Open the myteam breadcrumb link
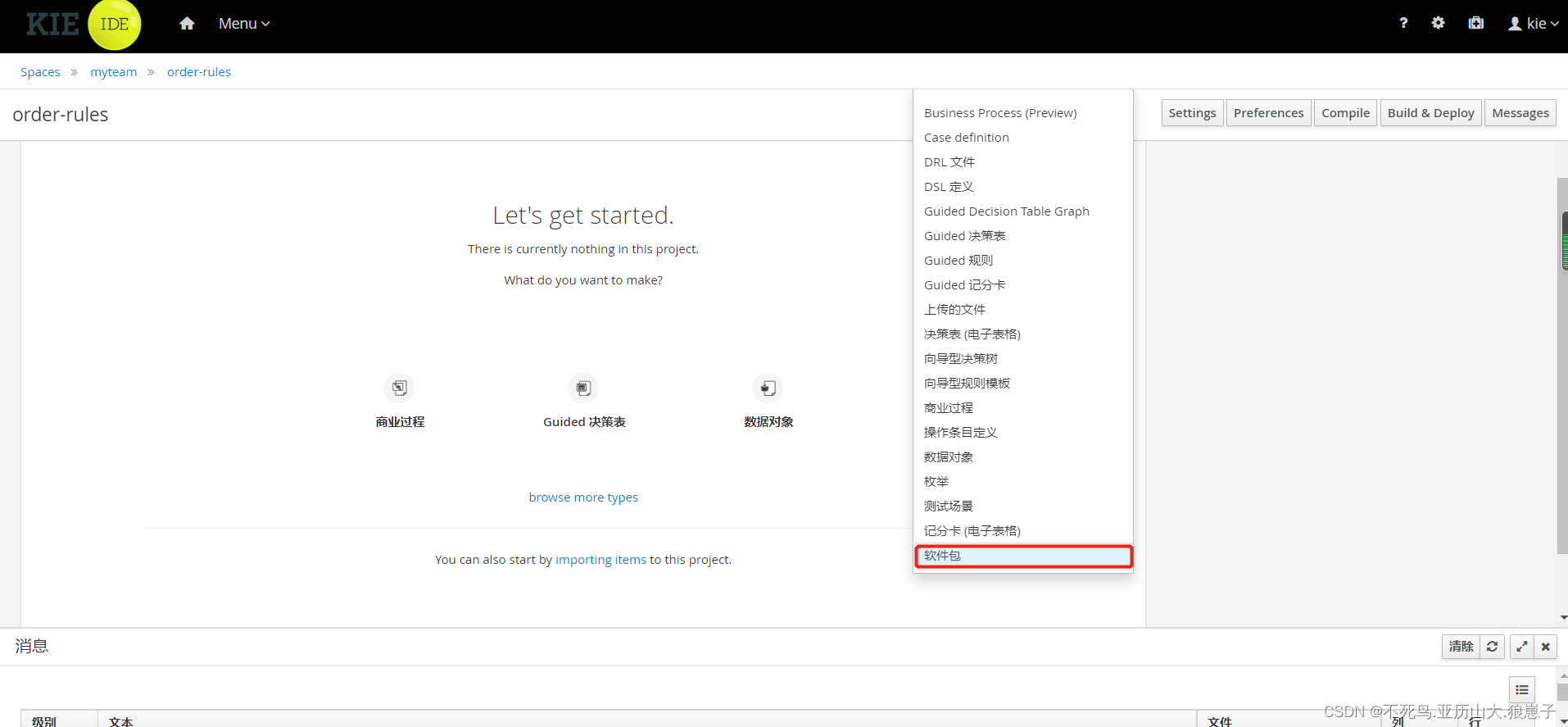Viewport: 1568px width, 727px height. click(113, 72)
